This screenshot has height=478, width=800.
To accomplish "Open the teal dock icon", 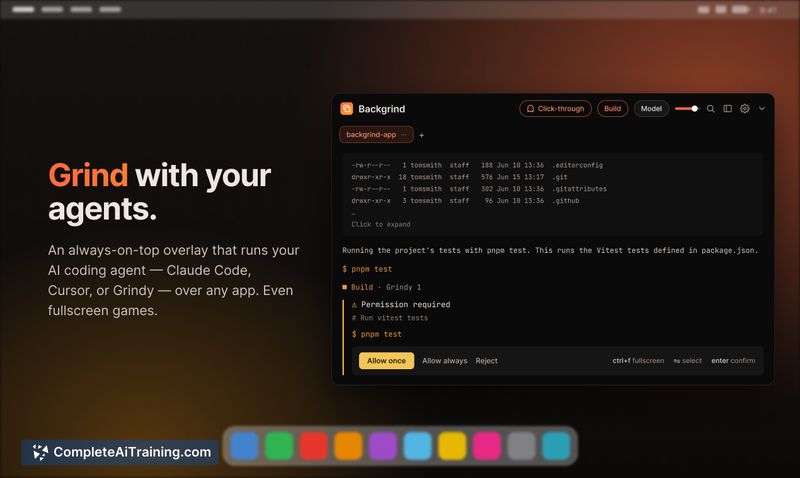I will pos(556,446).
